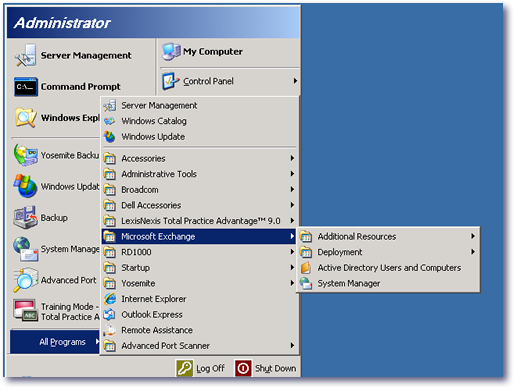
Task: Expand the Yosemite submenu arrow
Action: point(292,283)
